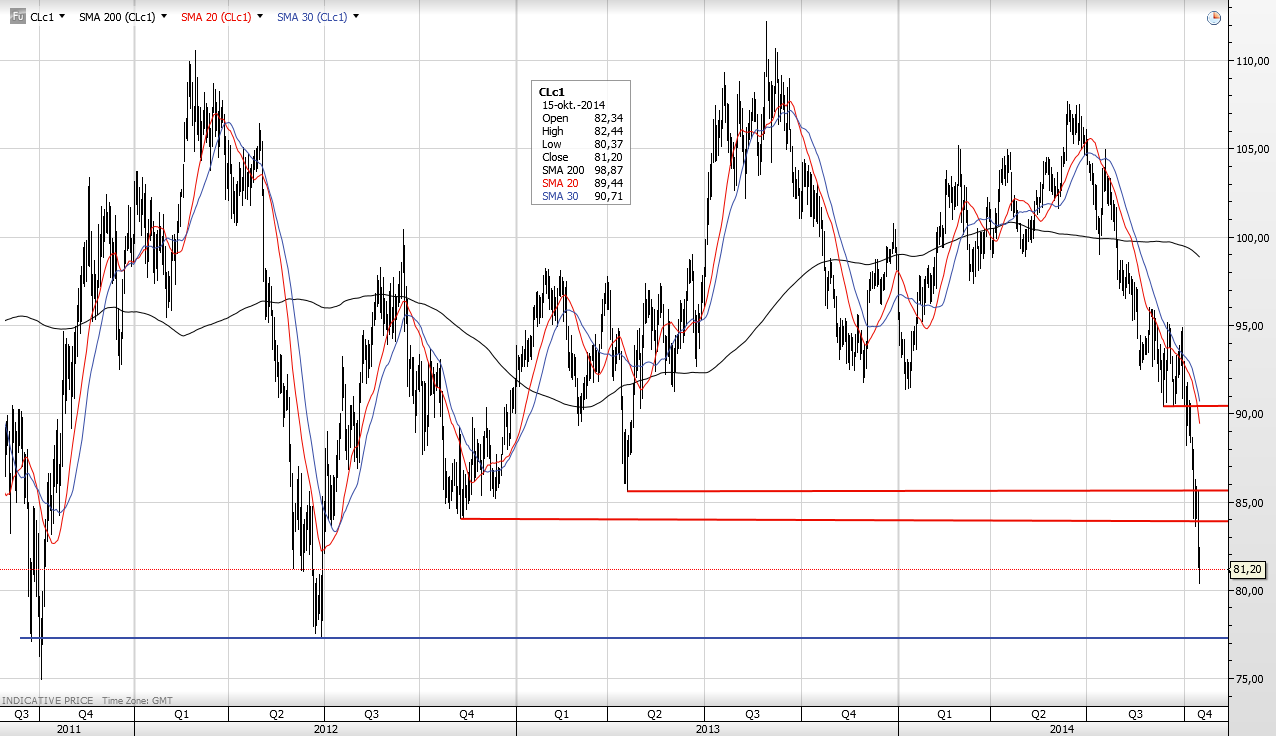Click the 2013 year label on time axis
Viewport: 1276px width, 736px height.
[x=707, y=729]
